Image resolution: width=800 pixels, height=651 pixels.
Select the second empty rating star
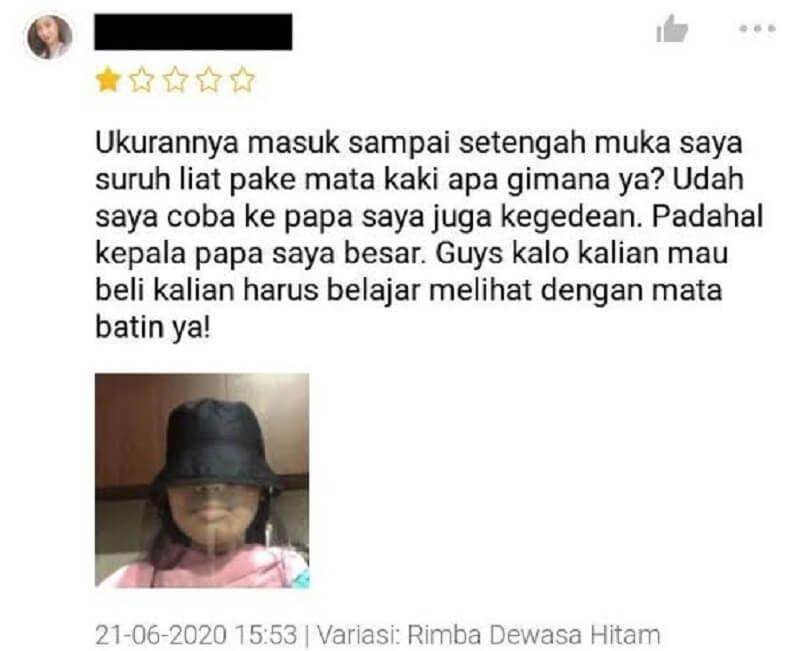click(x=141, y=81)
